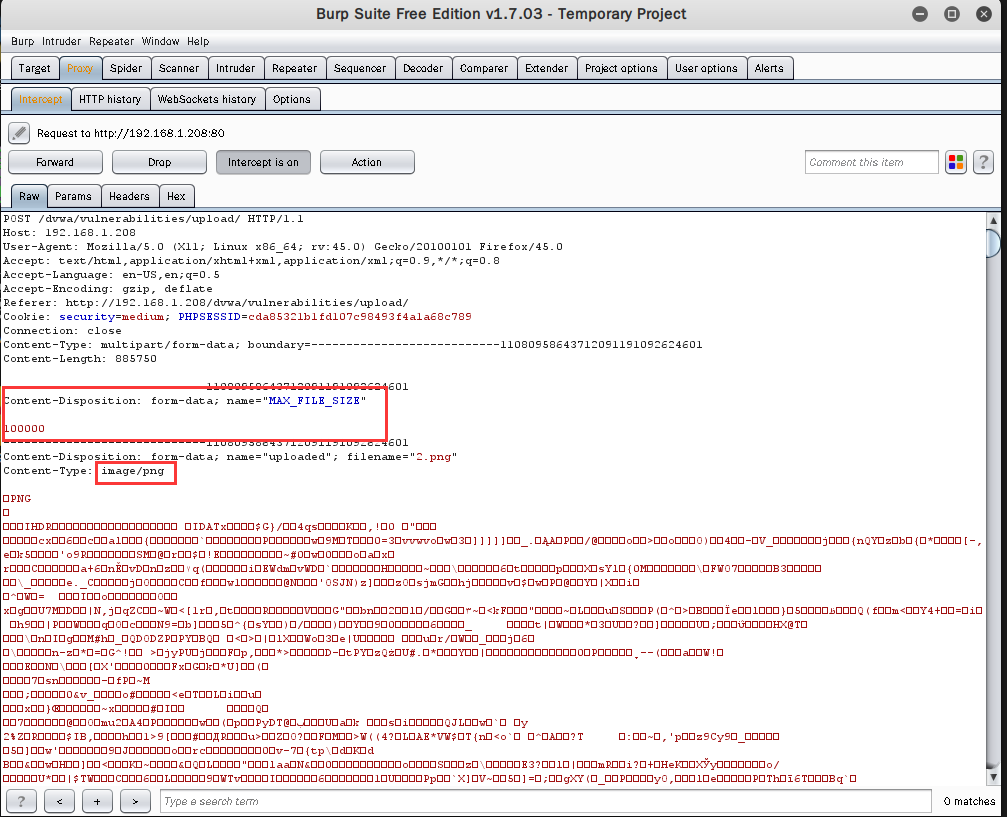Click the Connection: close header line
The height and width of the screenshot is (817, 1007).
coord(62,331)
